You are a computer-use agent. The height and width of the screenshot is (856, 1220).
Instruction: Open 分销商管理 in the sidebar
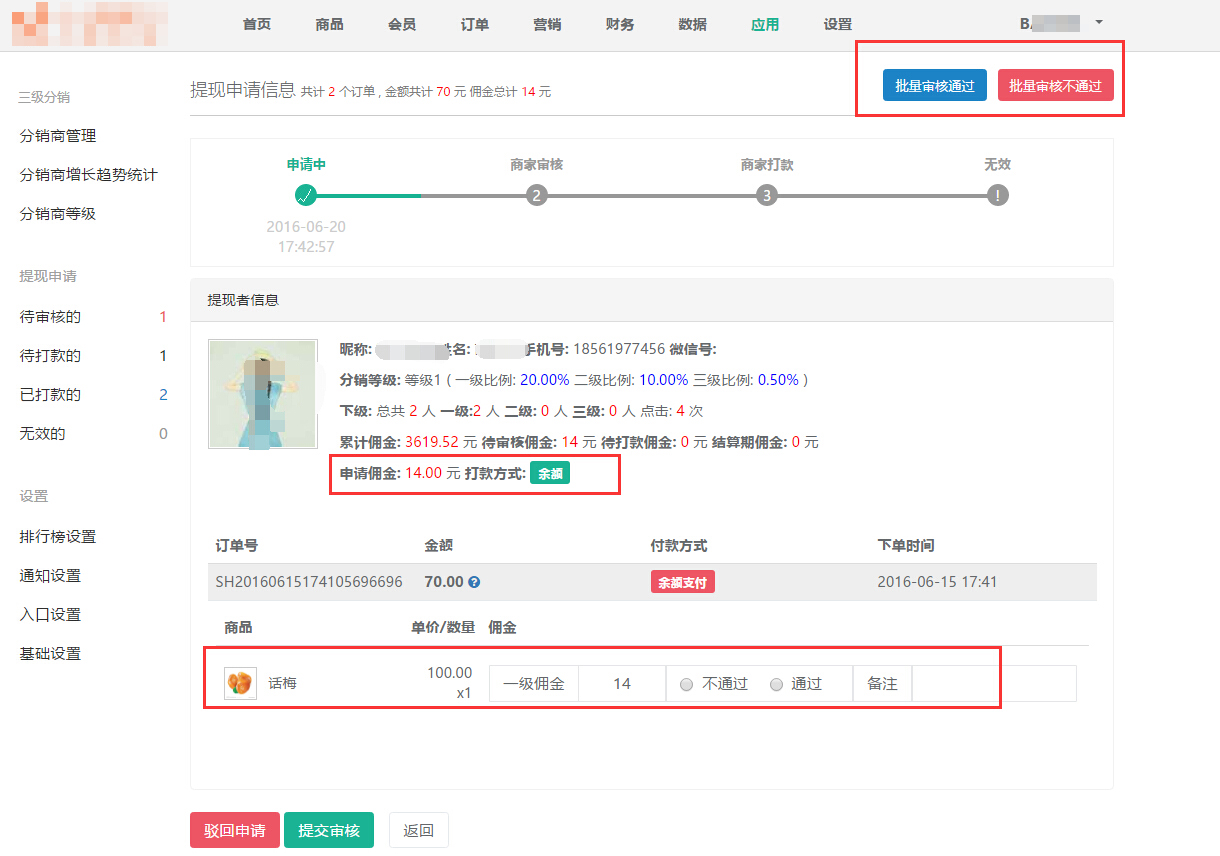(x=58, y=136)
